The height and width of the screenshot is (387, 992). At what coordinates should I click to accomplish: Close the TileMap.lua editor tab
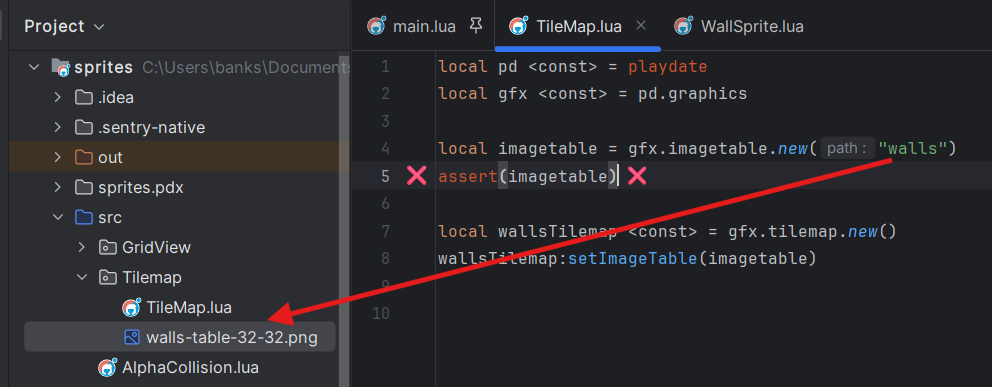pyautogui.click(x=641, y=26)
